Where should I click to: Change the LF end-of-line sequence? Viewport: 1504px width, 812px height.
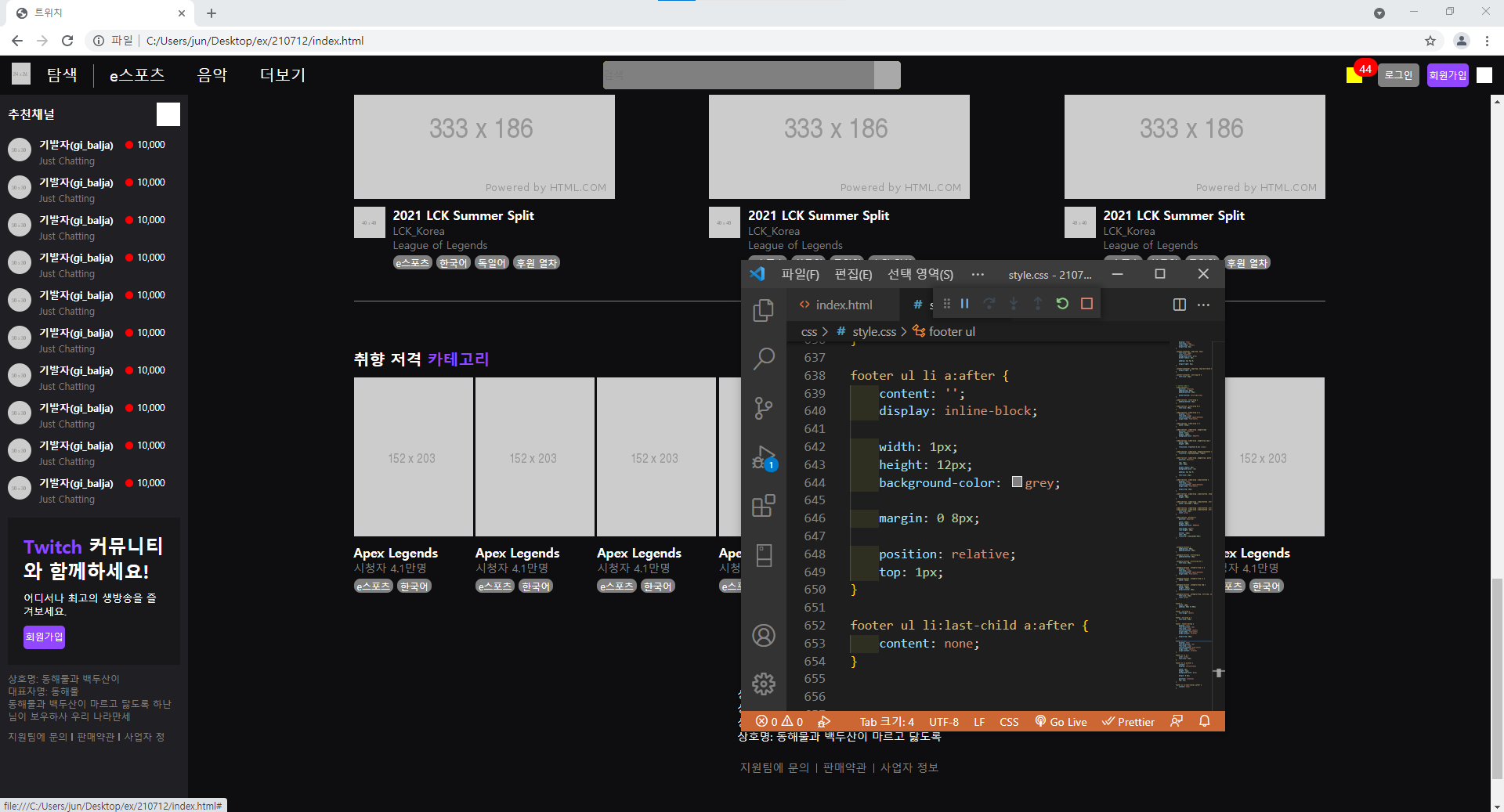click(x=979, y=722)
